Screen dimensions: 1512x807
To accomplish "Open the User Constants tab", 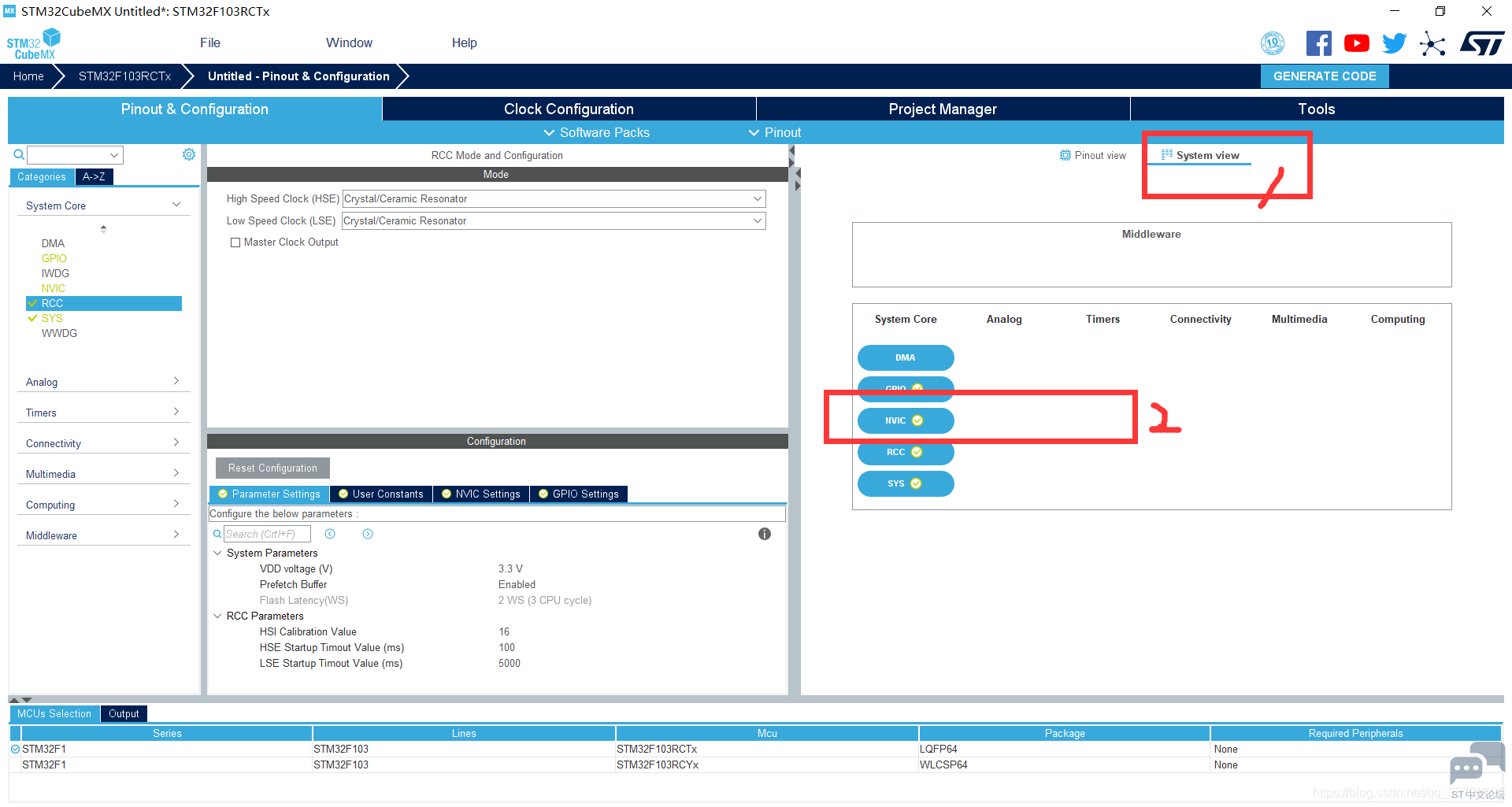I will pos(381,494).
